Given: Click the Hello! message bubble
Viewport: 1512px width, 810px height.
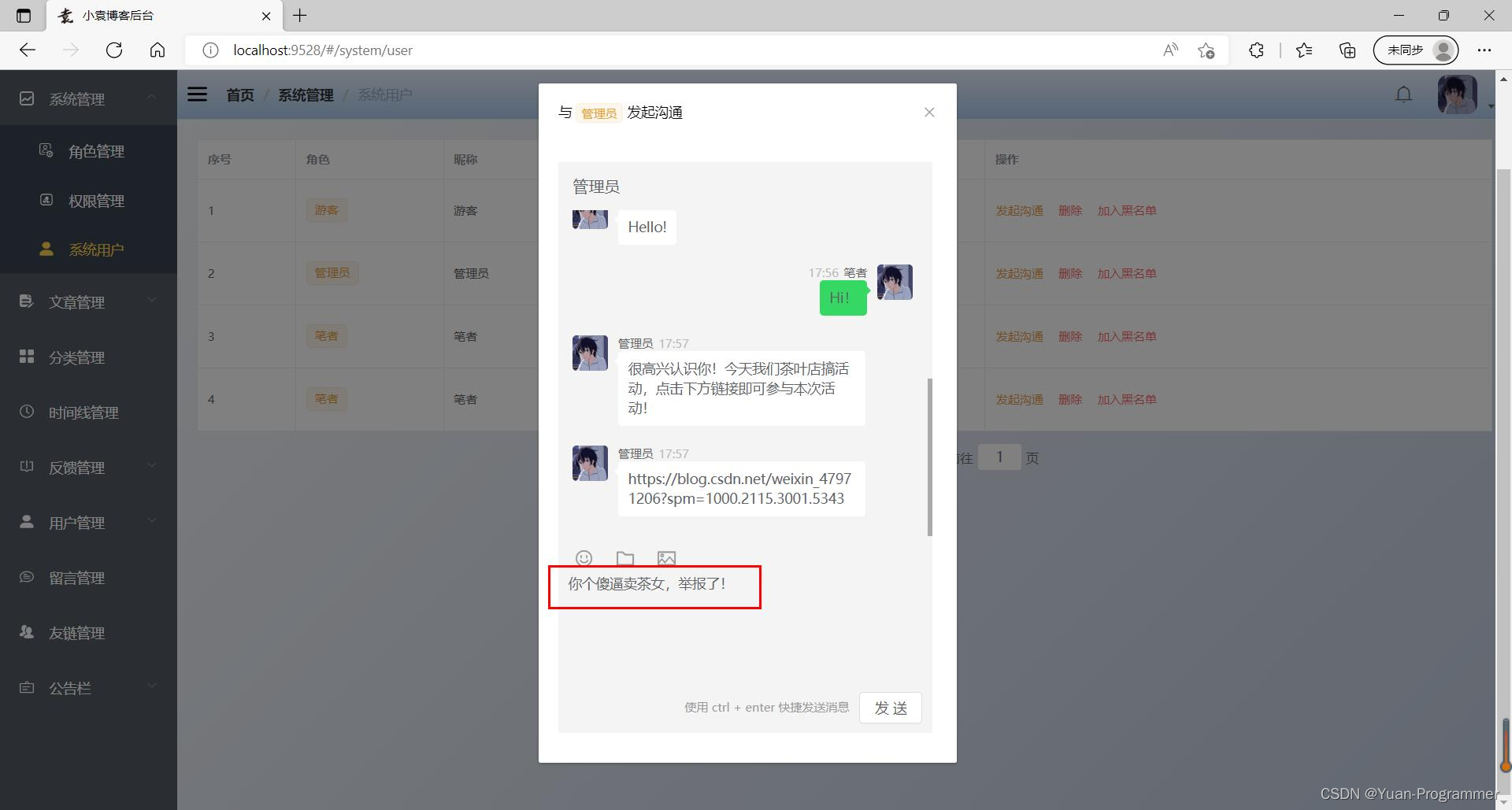Looking at the screenshot, I should [x=647, y=227].
